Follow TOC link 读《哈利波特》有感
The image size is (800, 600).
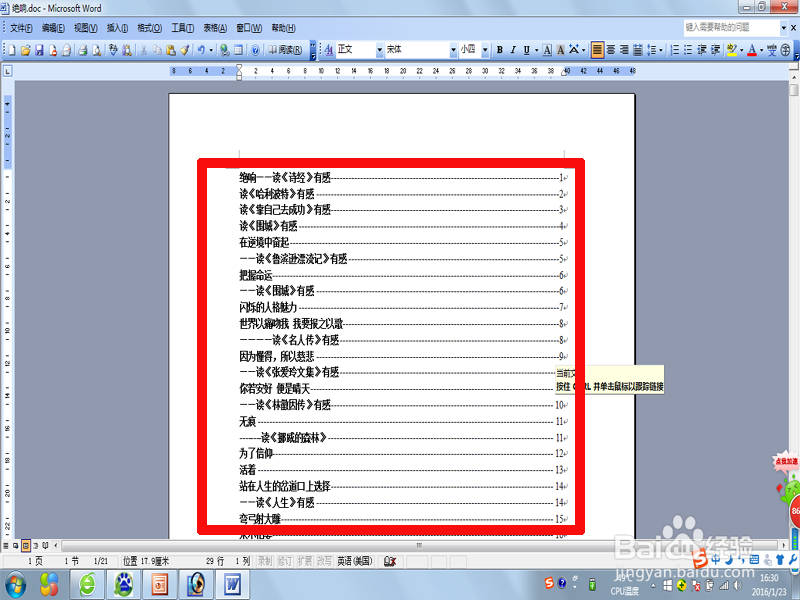(x=277, y=194)
